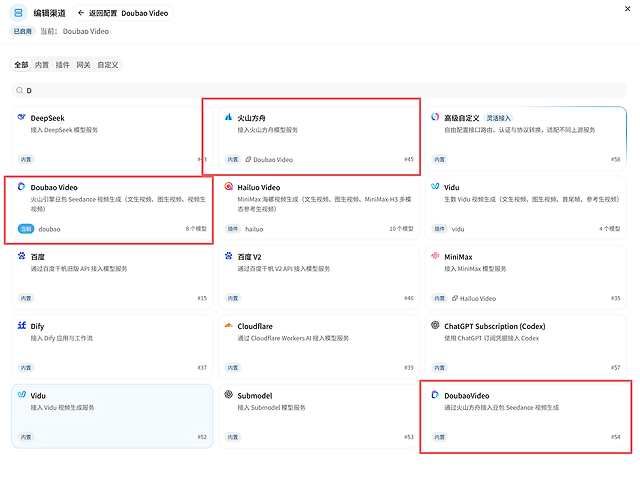Click the 百度 V2 paw icon

(229, 256)
